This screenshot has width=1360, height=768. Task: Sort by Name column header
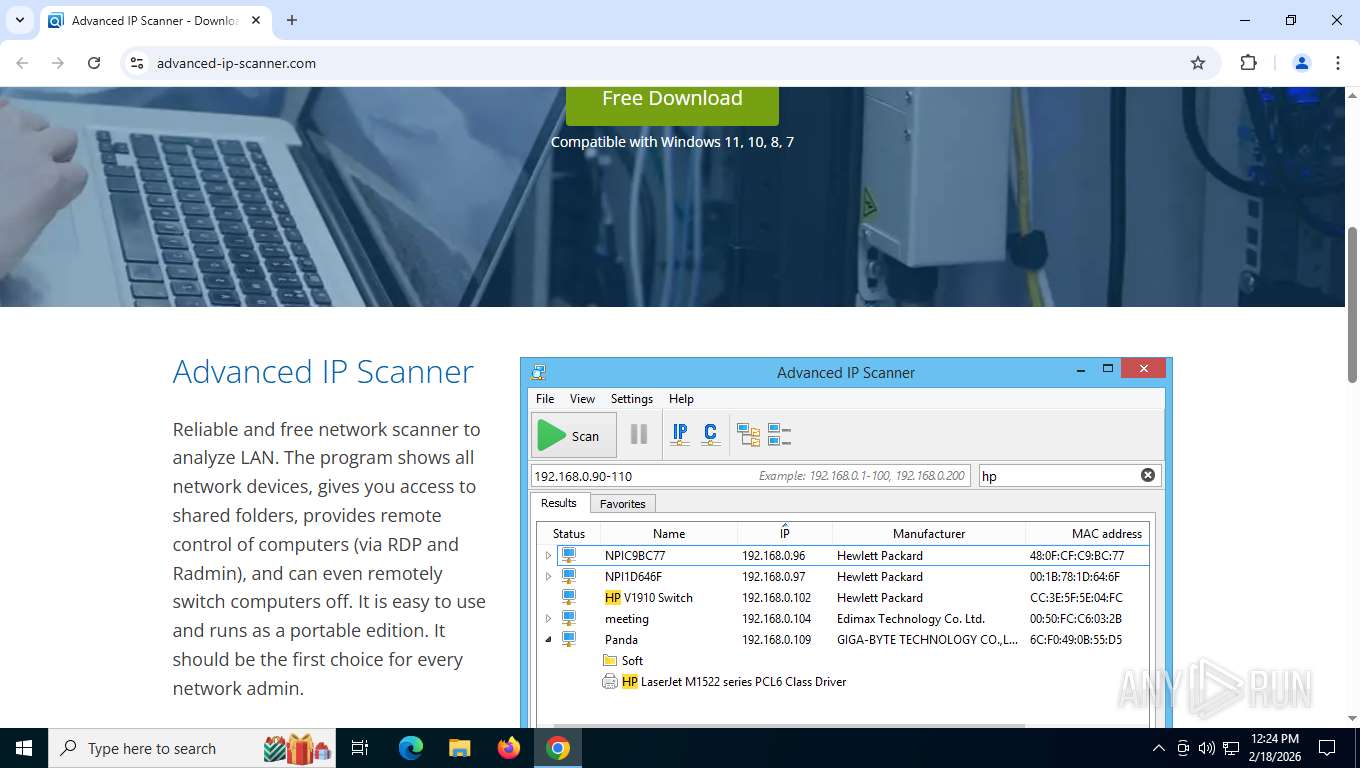669,533
